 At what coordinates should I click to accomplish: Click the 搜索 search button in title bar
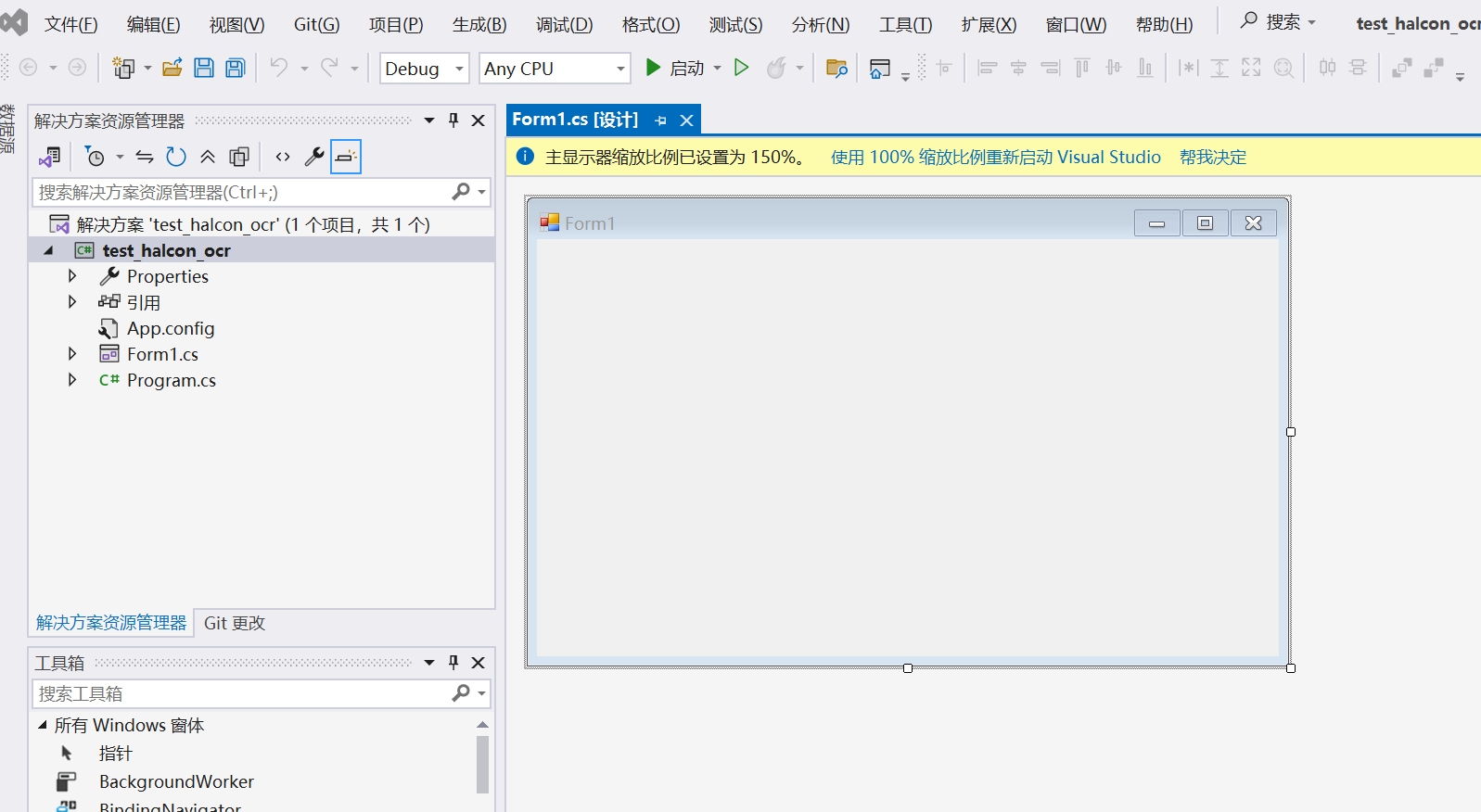pyautogui.click(x=1278, y=21)
